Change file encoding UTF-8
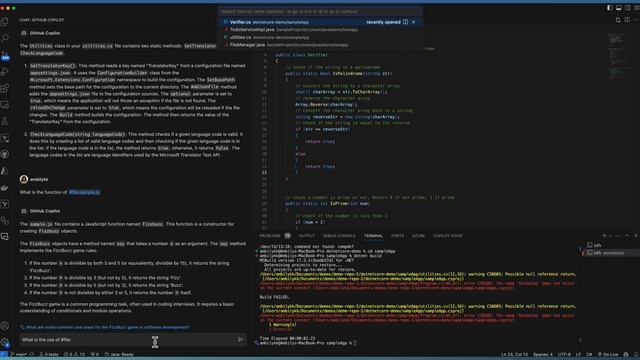This screenshot has height=360, width=640. tap(564, 354)
